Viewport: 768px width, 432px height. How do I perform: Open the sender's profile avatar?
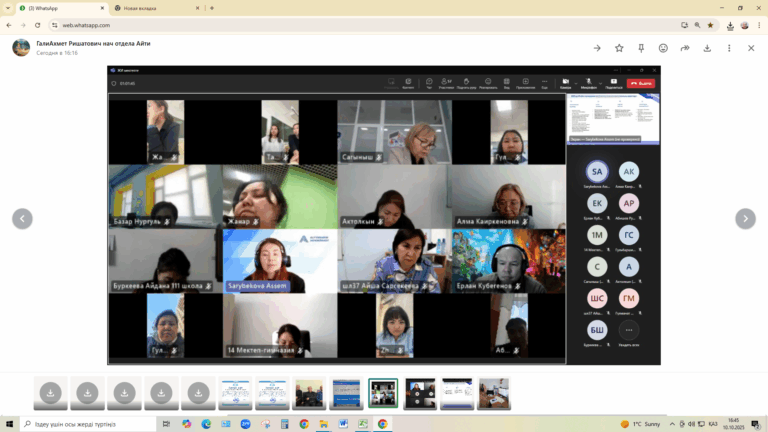21,47
